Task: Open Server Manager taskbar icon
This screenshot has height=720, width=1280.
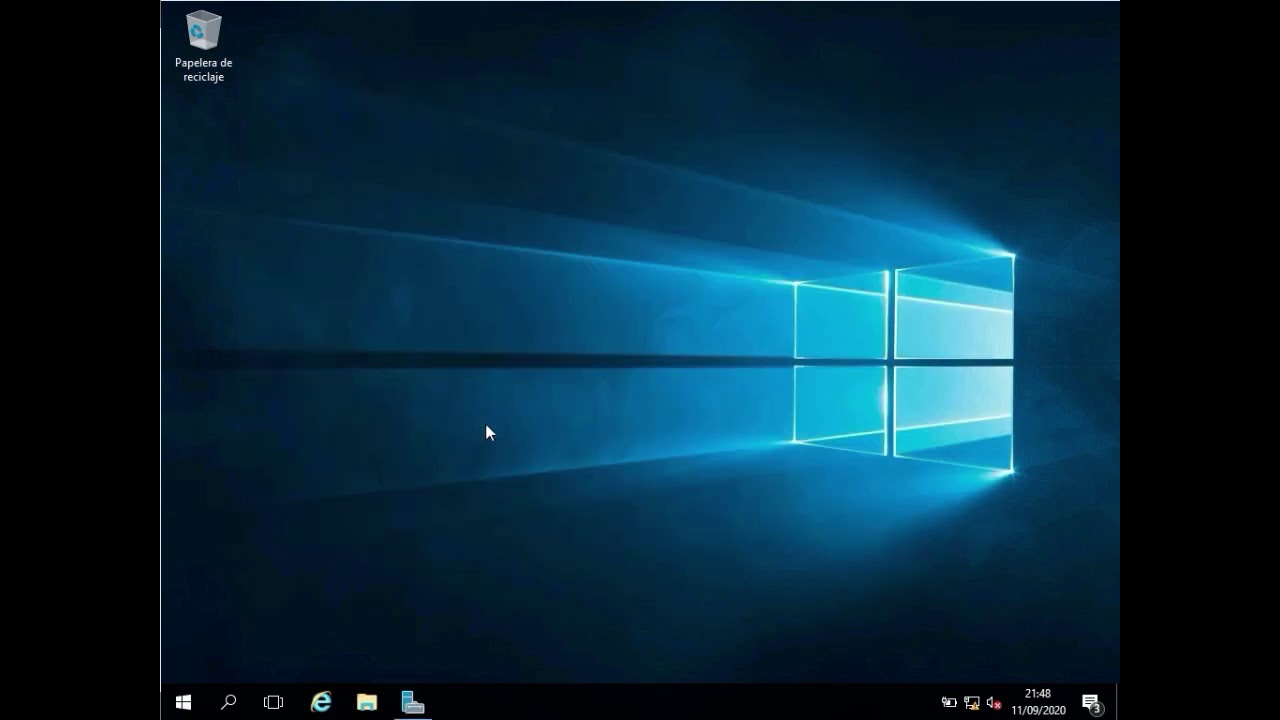Action: (x=413, y=702)
